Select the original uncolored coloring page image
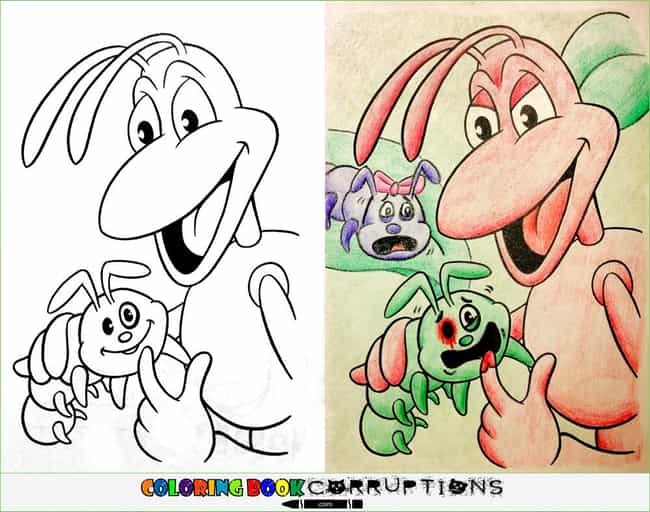This screenshot has width=650, height=512. click(x=163, y=237)
